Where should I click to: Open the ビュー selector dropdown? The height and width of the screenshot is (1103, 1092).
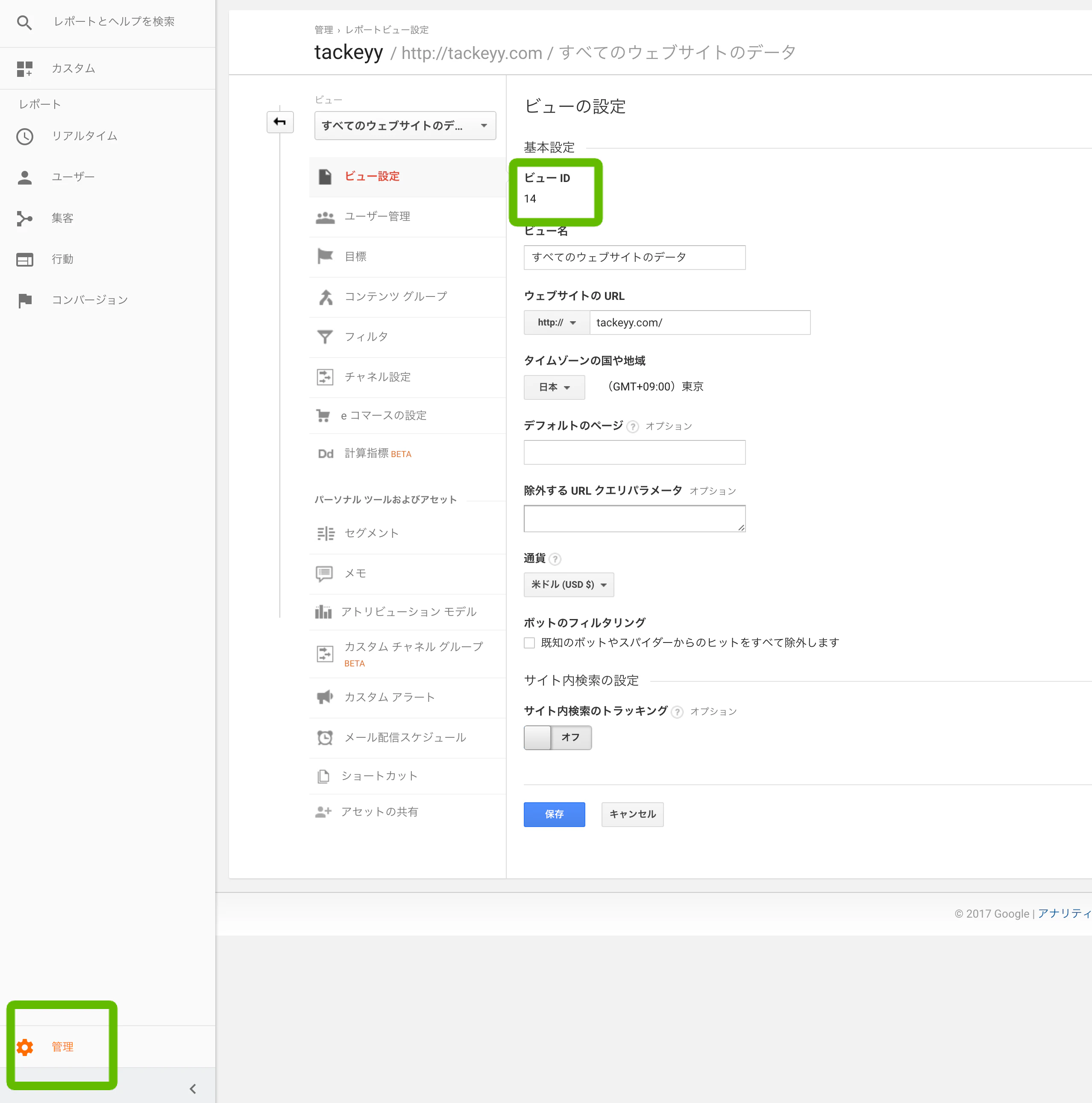pos(405,126)
